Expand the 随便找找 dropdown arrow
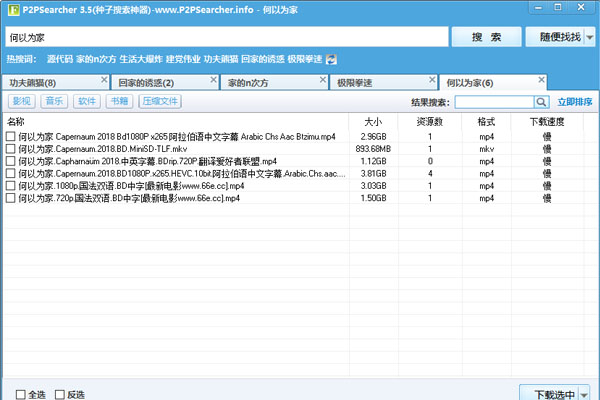Image resolution: width=600 pixels, height=400 pixels. [590, 37]
